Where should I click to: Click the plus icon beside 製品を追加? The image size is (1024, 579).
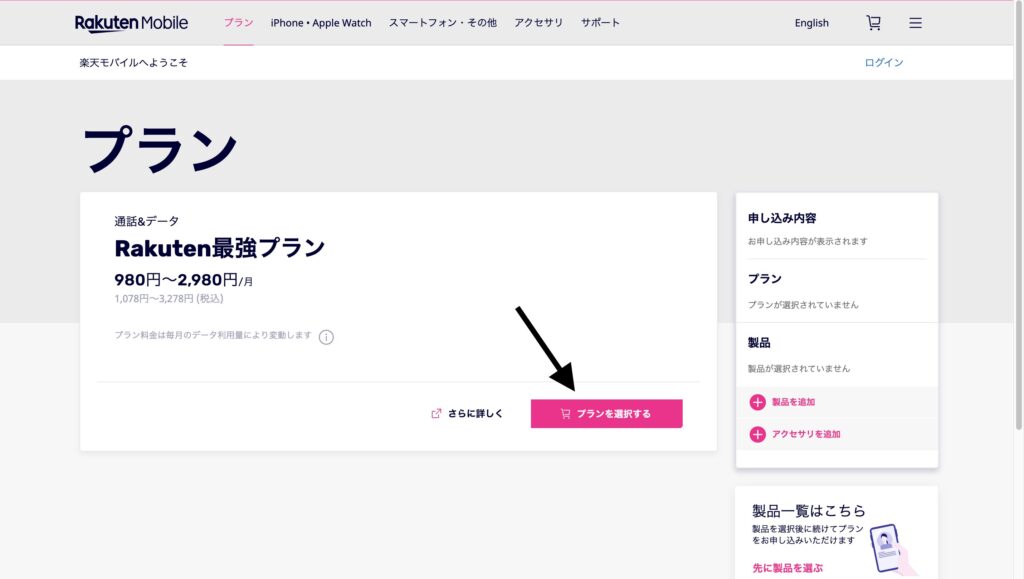pyautogui.click(x=757, y=402)
